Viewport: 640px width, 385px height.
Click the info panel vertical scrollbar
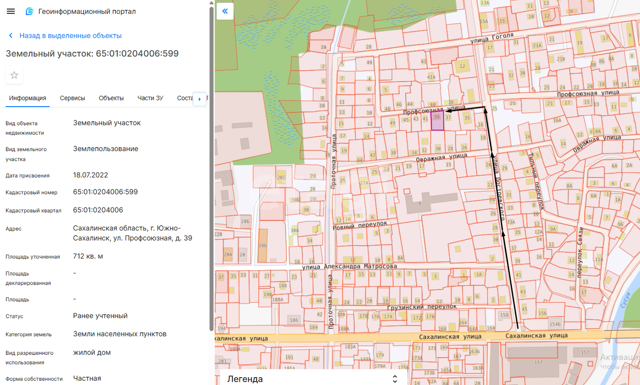pos(211,167)
